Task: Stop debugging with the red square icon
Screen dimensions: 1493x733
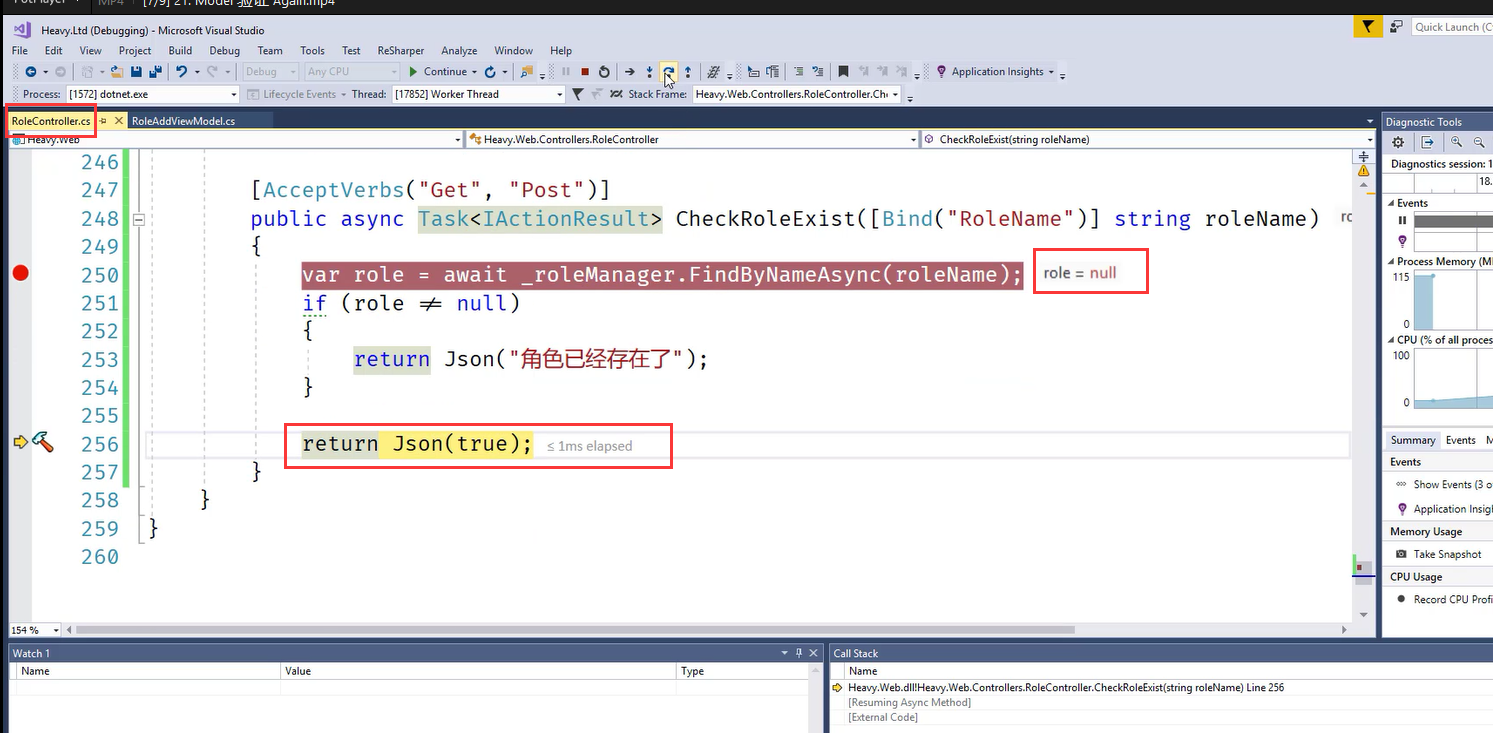Action: [585, 72]
